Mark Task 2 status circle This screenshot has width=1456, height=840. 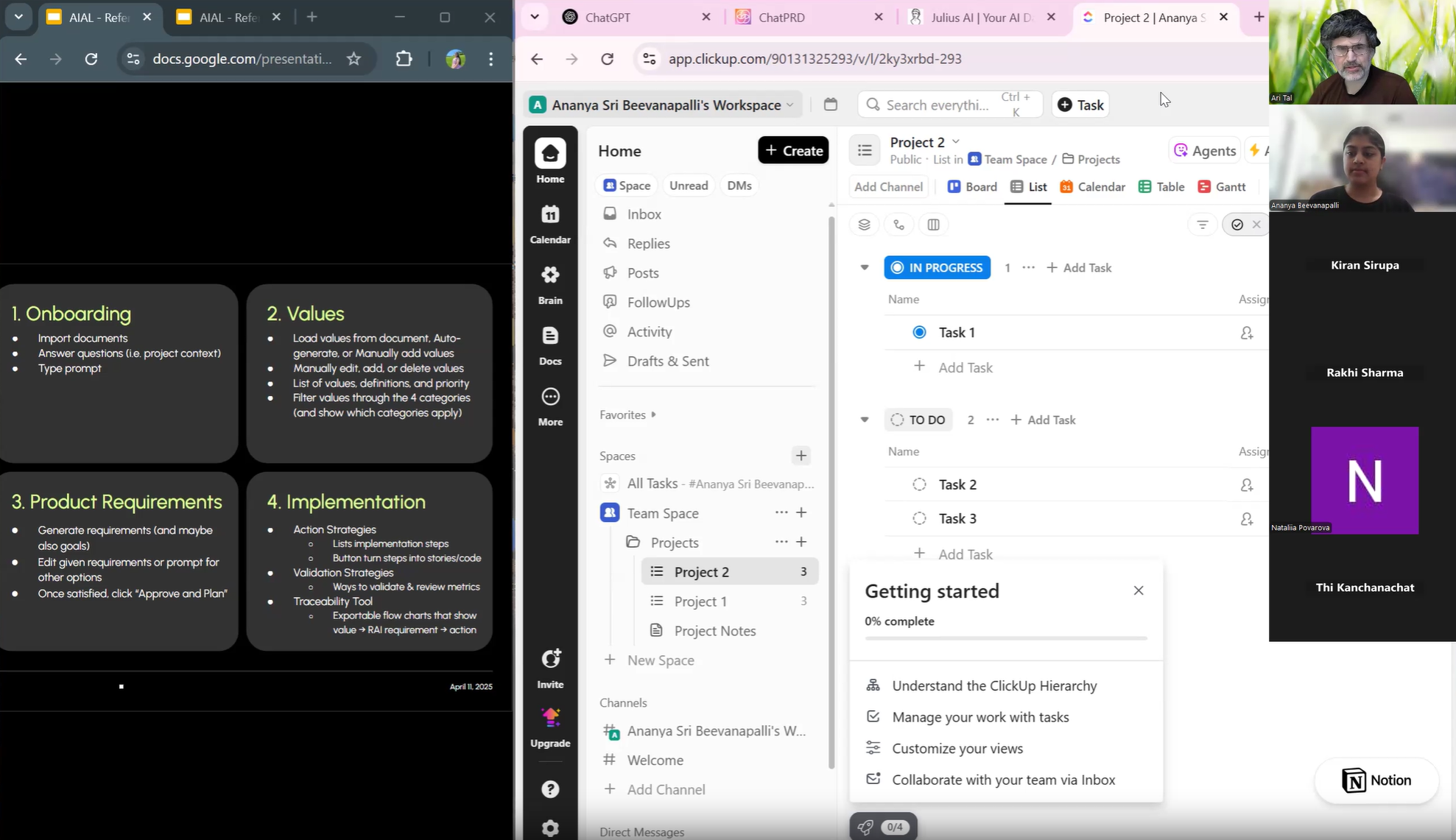[919, 484]
